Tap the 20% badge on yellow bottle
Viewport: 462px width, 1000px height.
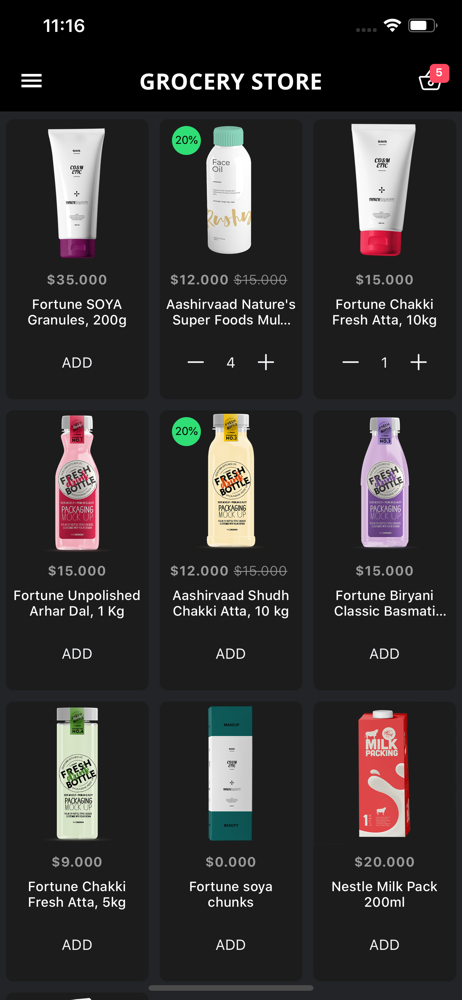pos(186,431)
